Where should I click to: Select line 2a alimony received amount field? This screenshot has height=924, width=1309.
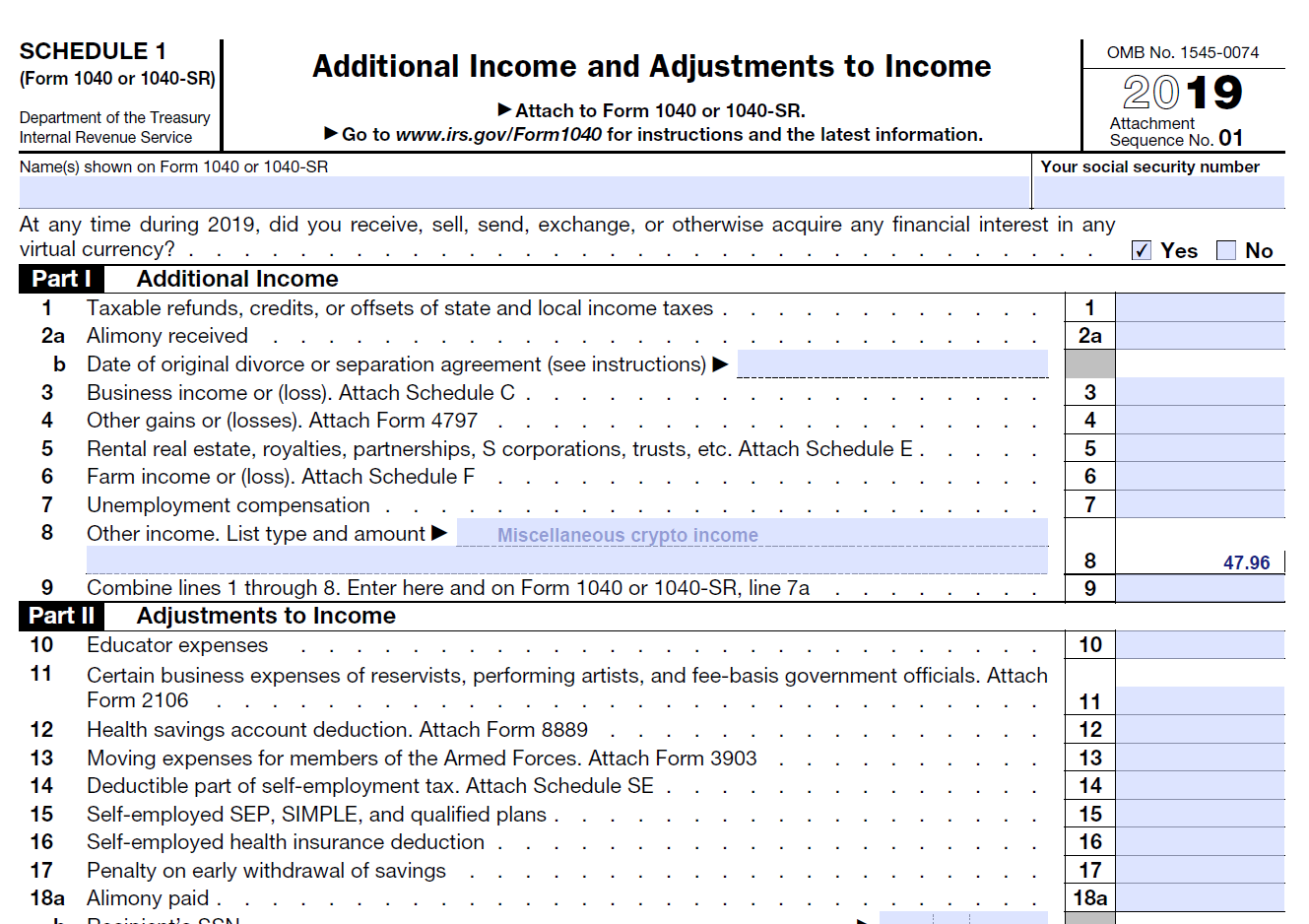(x=1200, y=336)
